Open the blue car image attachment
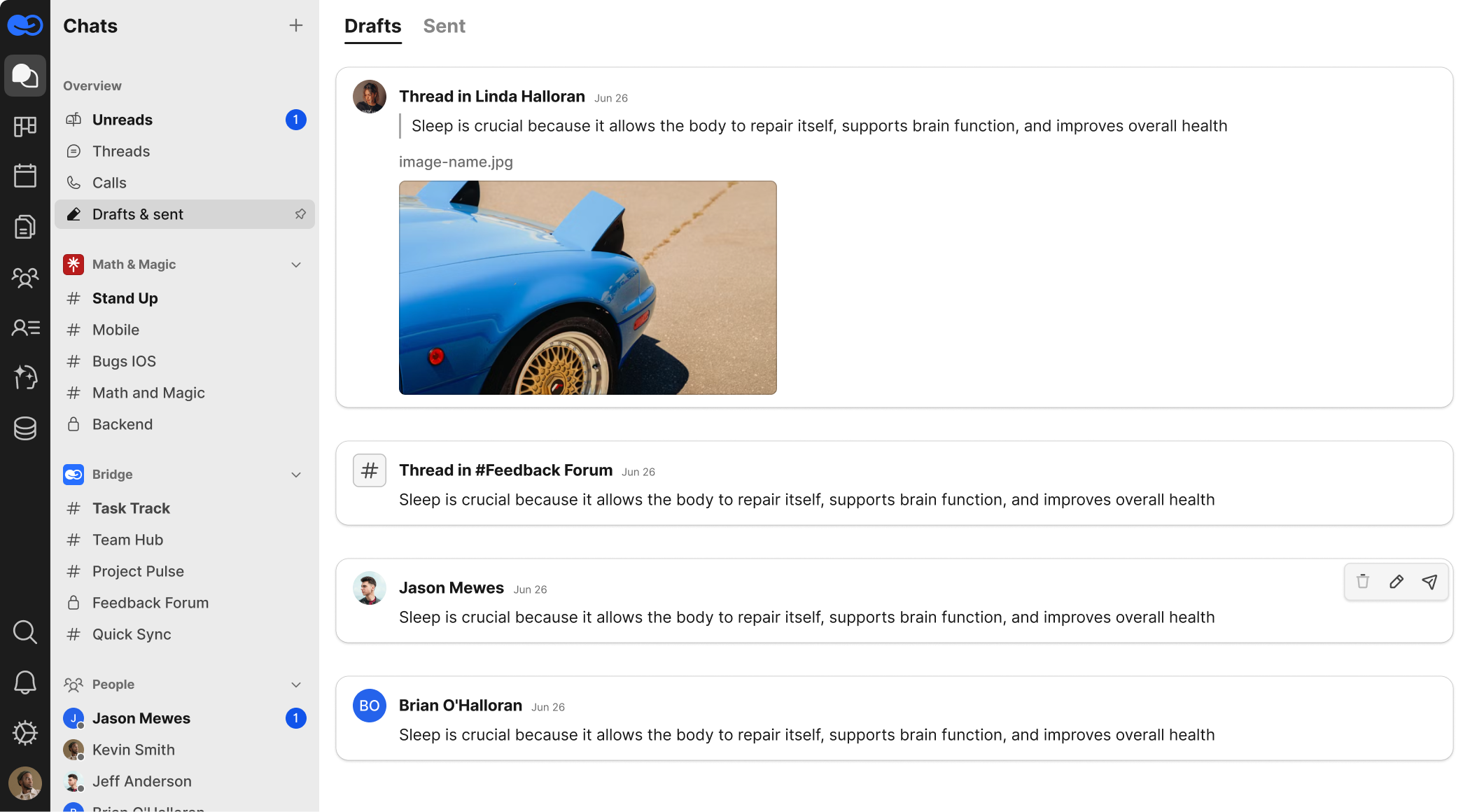 point(587,288)
